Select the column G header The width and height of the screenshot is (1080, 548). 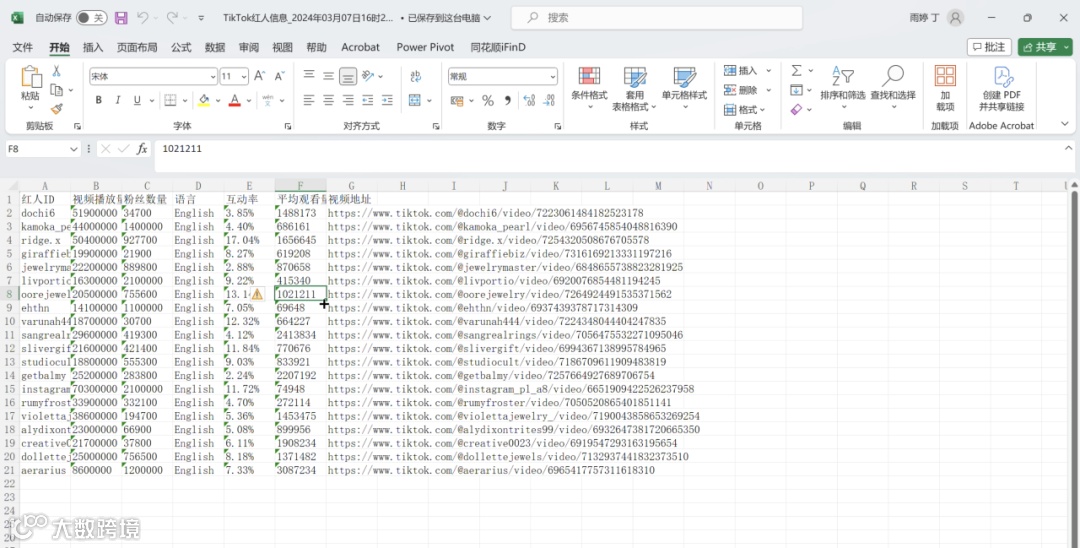pyautogui.click(x=351, y=186)
